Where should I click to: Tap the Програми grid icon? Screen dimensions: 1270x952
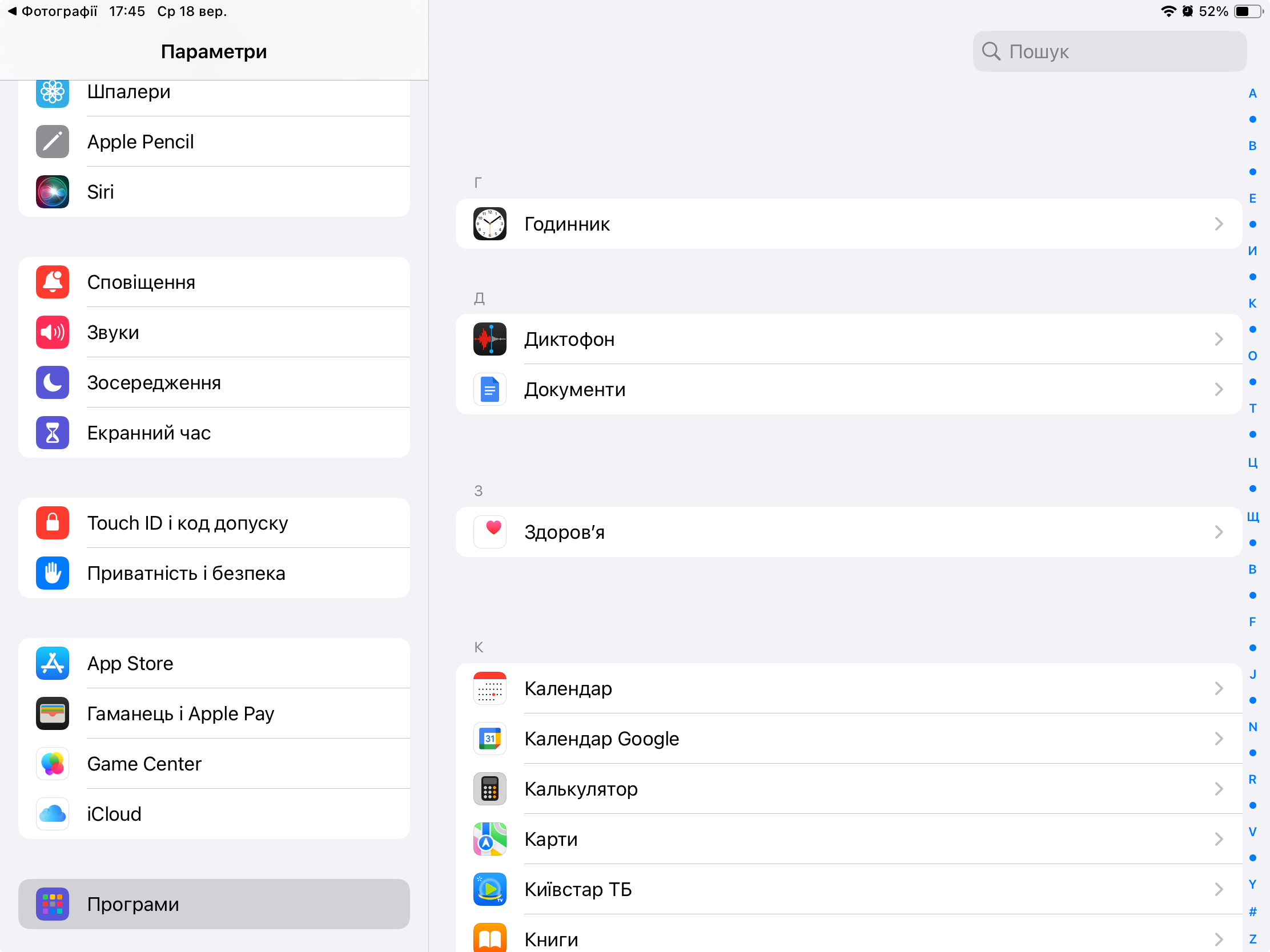pyautogui.click(x=52, y=905)
